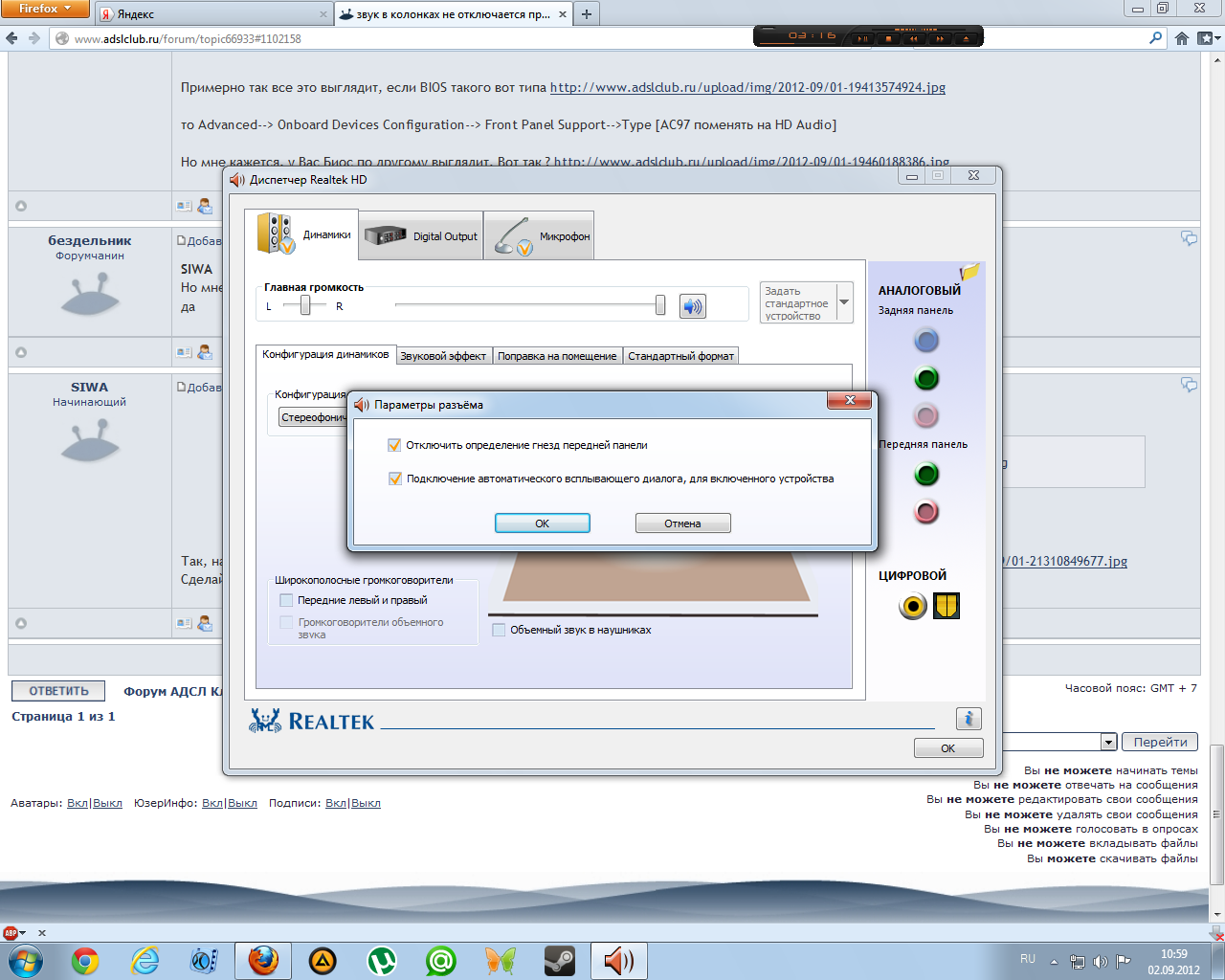This screenshot has height=980, width=1225.
Task: Open Firefox menu button
Action: tap(45, 9)
